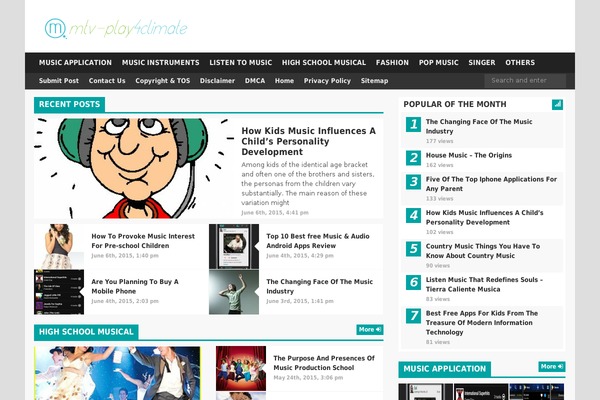Open the Singer category
This screenshot has width=600, height=400.
point(482,62)
